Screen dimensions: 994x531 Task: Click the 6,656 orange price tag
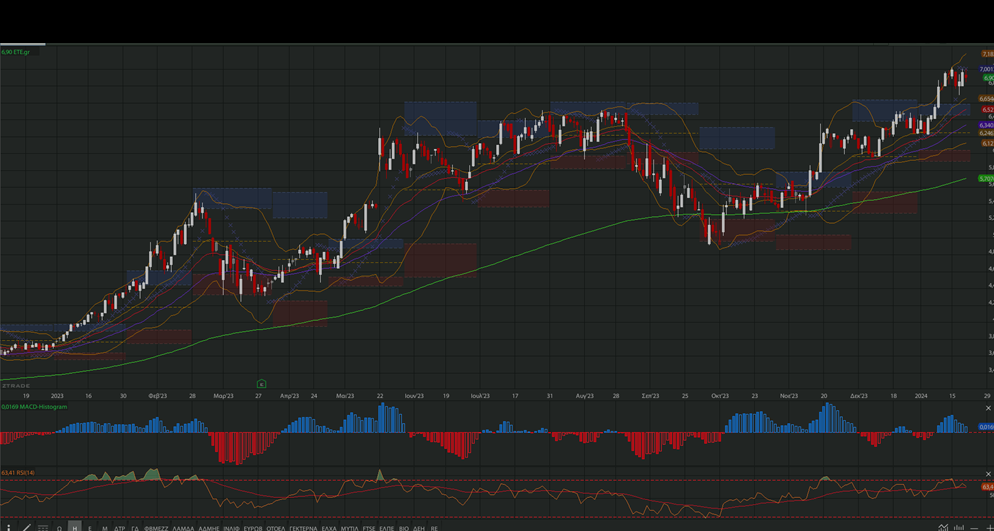point(986,99)
